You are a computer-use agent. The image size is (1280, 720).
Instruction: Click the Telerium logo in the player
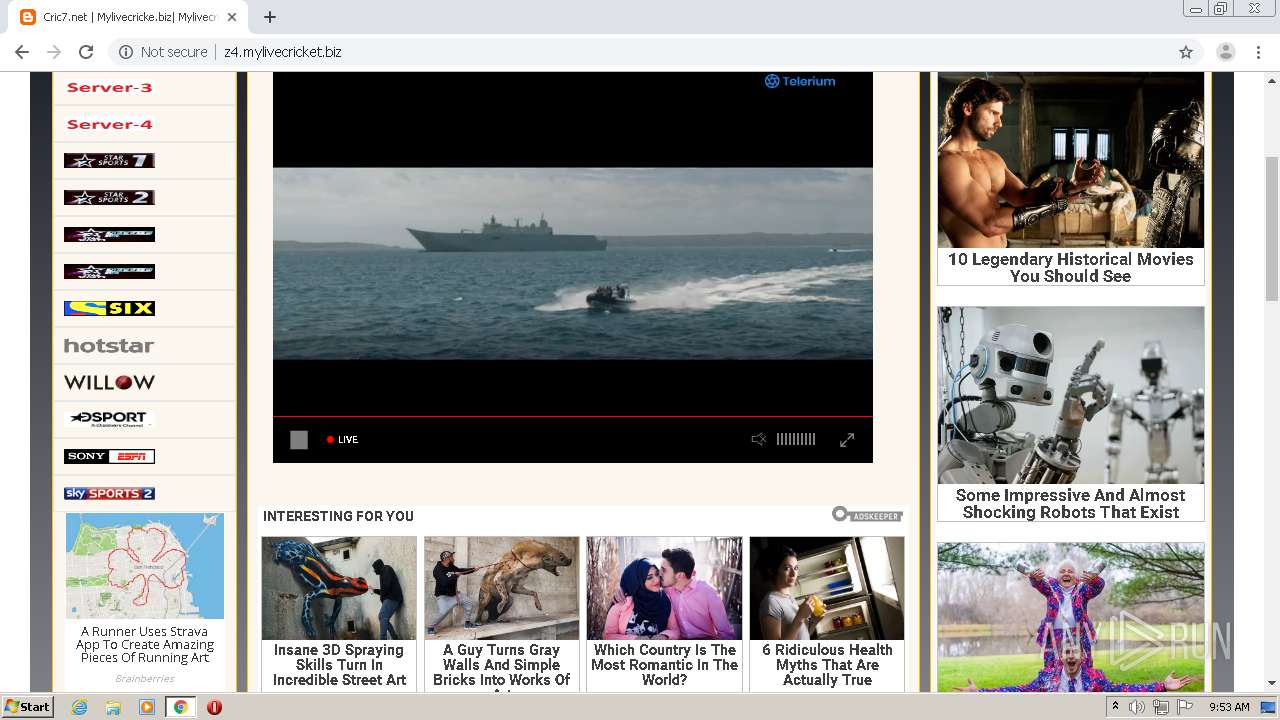click(x=800, y=82)
